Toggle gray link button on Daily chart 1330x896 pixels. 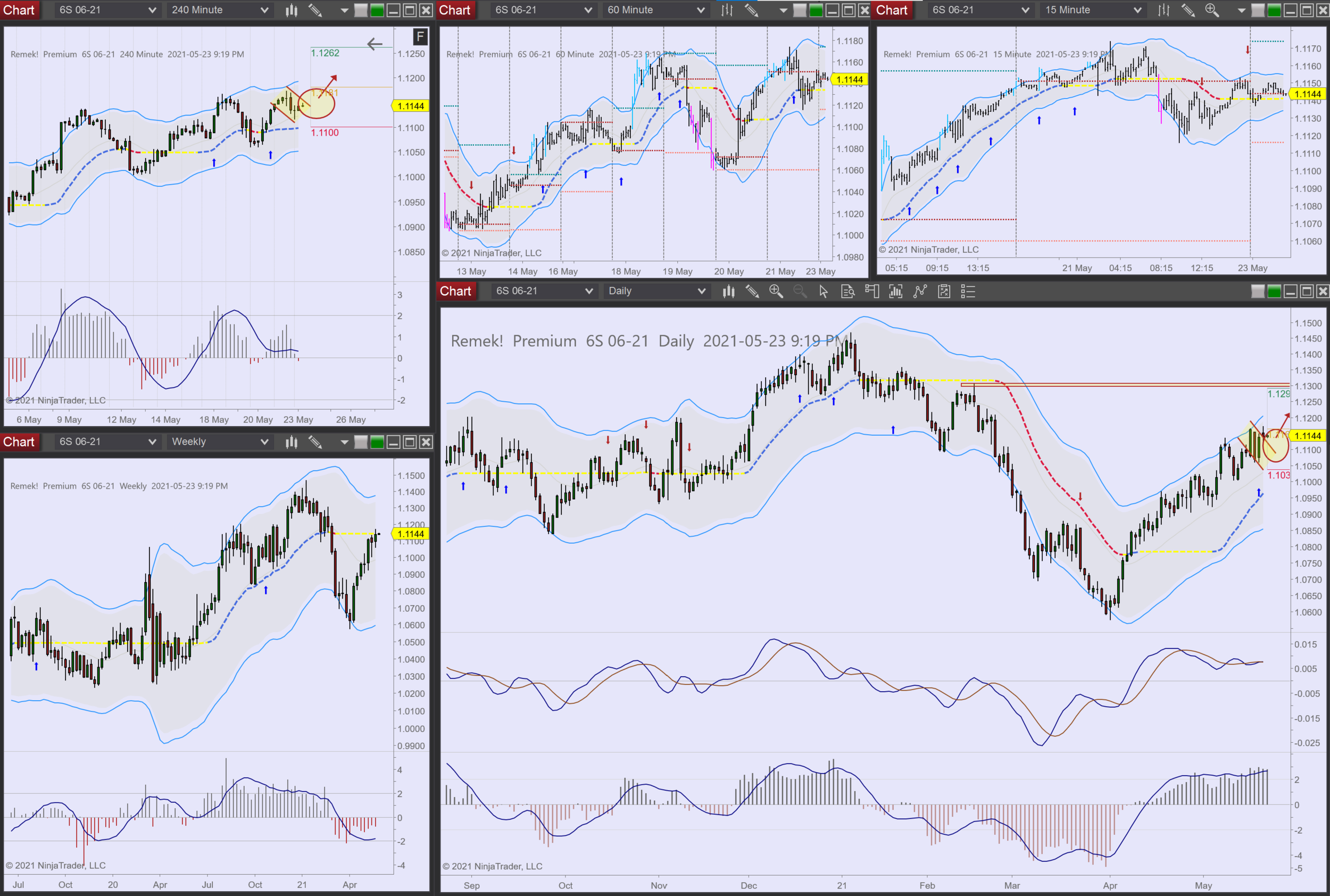click(x=1258, y=291)
